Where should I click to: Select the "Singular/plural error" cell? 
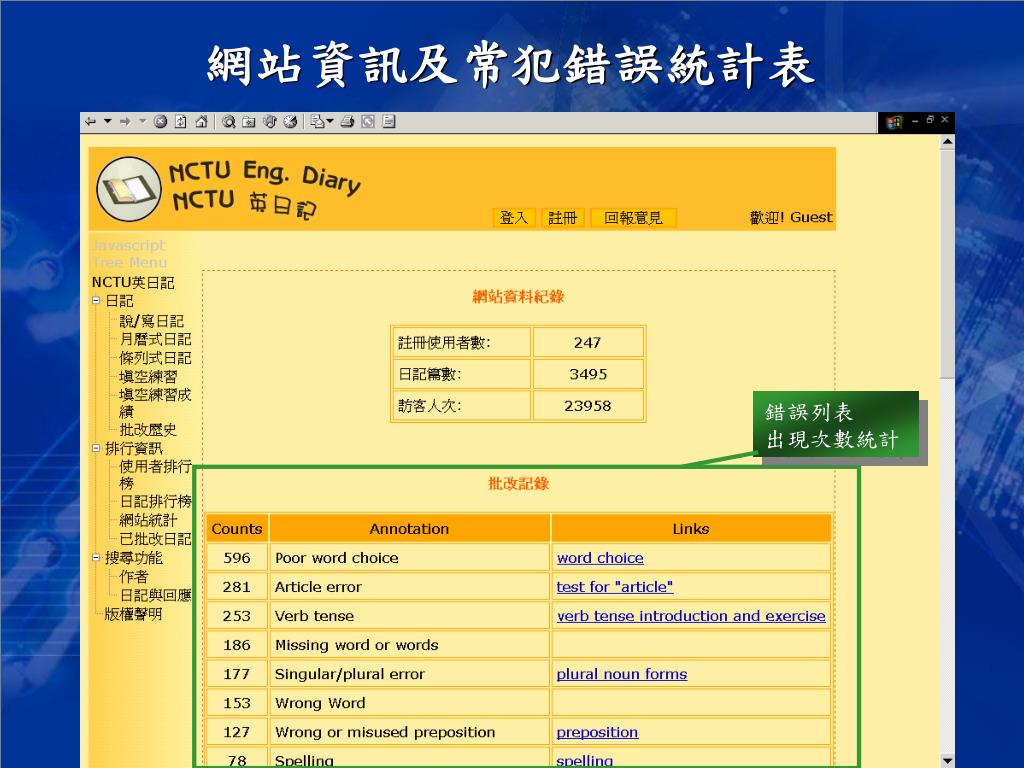click(409, 674)
